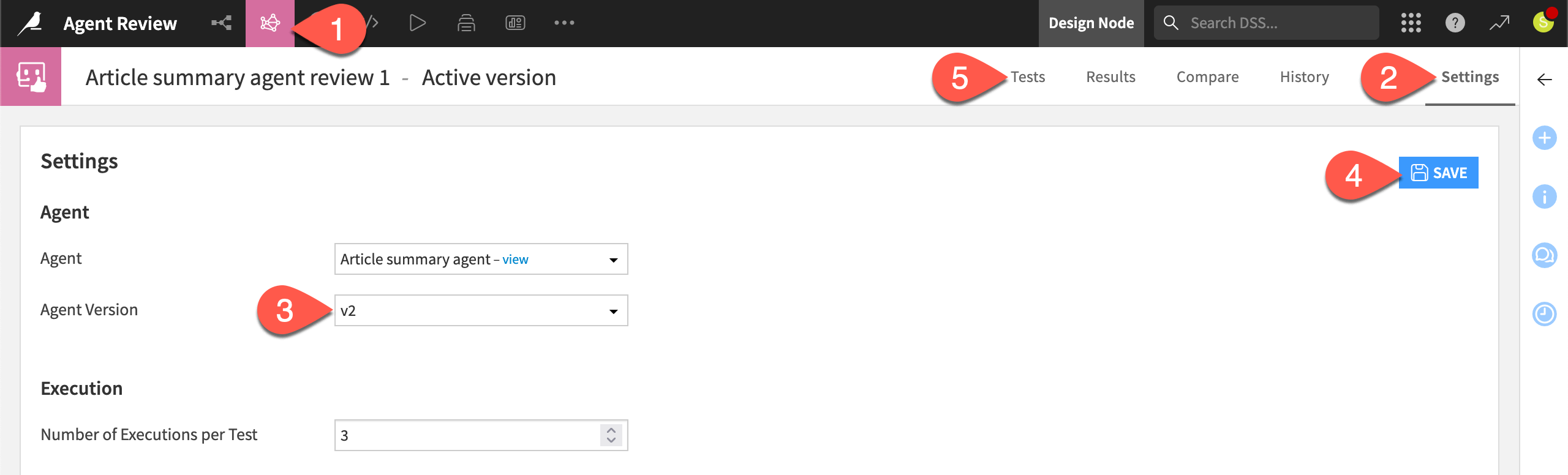Open the info panel icon

pyautogui.click(x=1546, y=197)
